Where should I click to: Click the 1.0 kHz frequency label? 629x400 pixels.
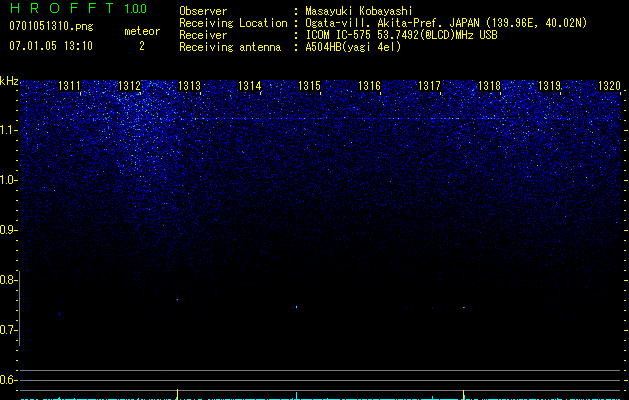coord(7,180)
